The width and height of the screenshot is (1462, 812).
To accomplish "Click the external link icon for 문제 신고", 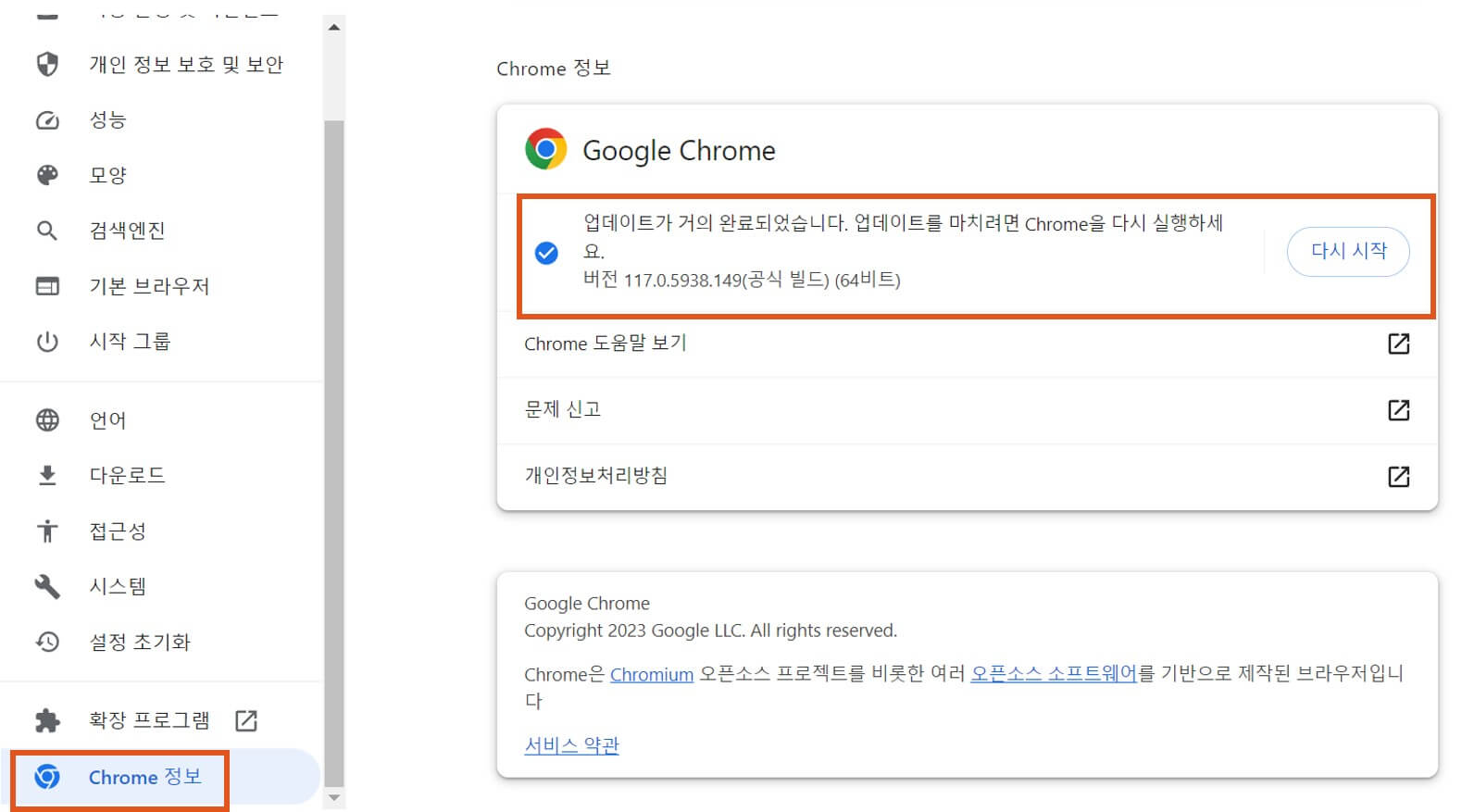I will 1399,410.
